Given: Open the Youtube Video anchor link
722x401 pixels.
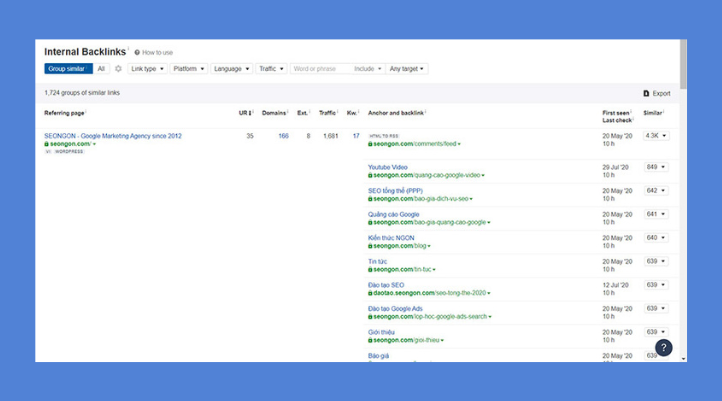Looking at the screenshot, I should (388, 167).
